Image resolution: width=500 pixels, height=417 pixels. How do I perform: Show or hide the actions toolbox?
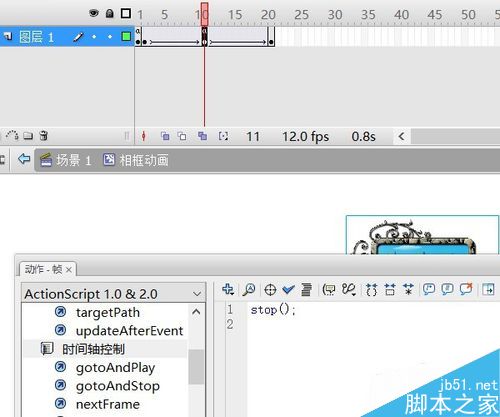489,289
